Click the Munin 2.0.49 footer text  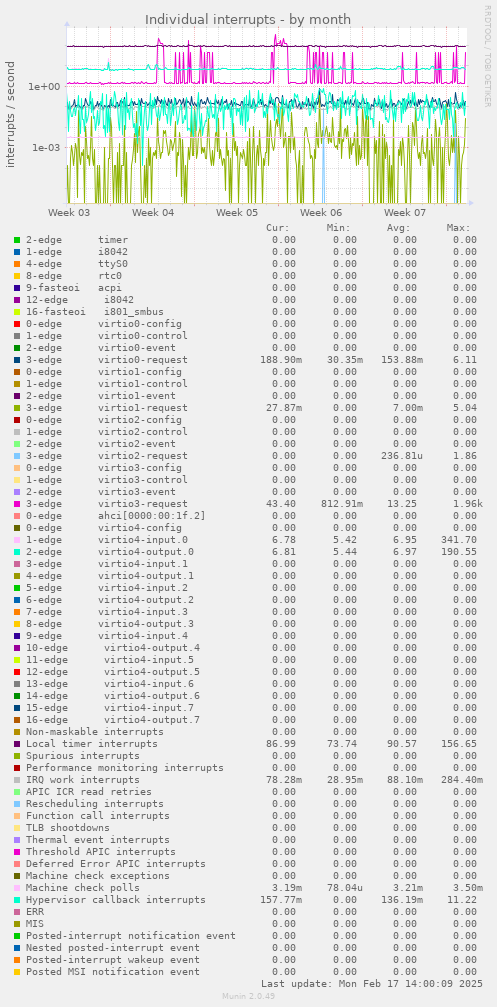pyautogui.click(x=248, y=995)
